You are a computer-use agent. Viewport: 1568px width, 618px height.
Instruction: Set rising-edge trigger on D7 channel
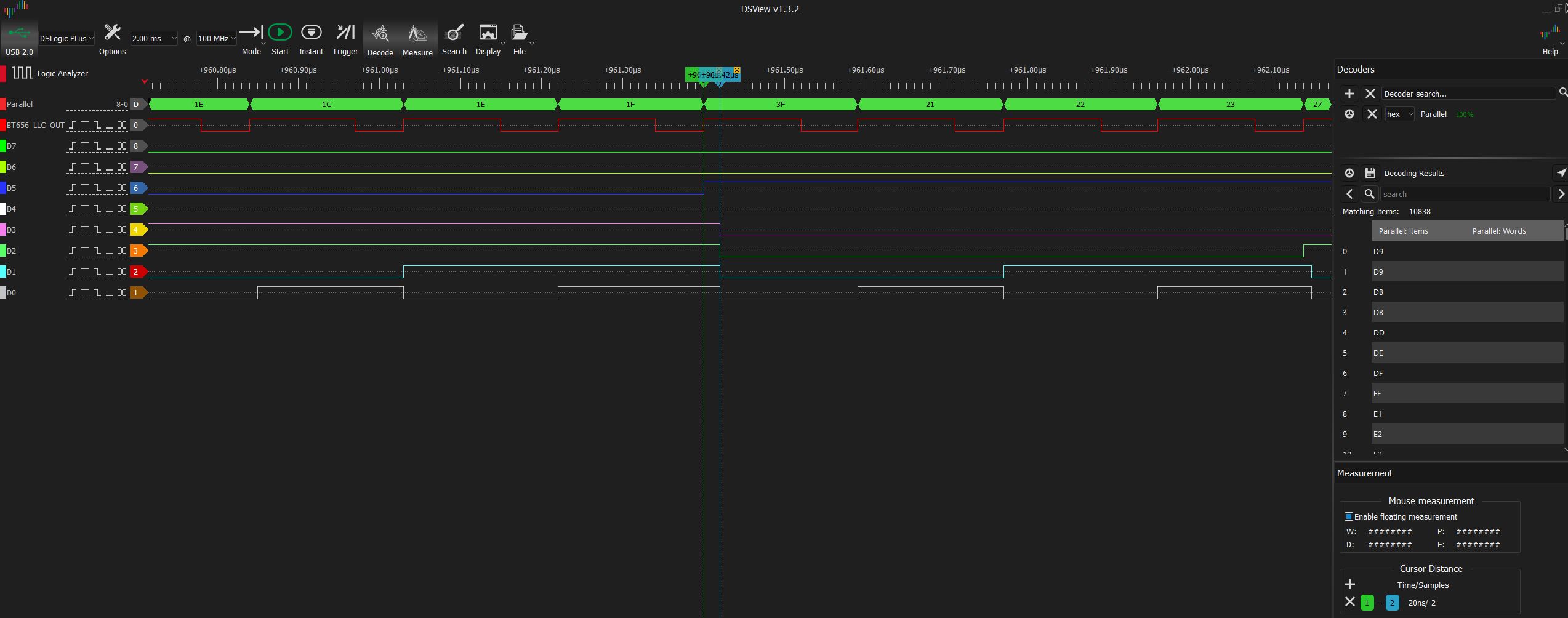(x=73, y=146)
